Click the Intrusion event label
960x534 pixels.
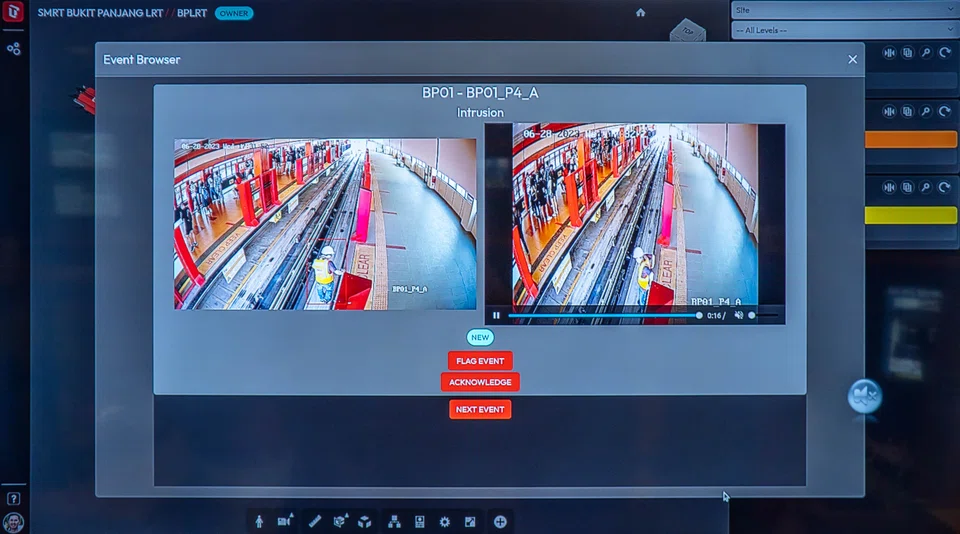(480, 113)
